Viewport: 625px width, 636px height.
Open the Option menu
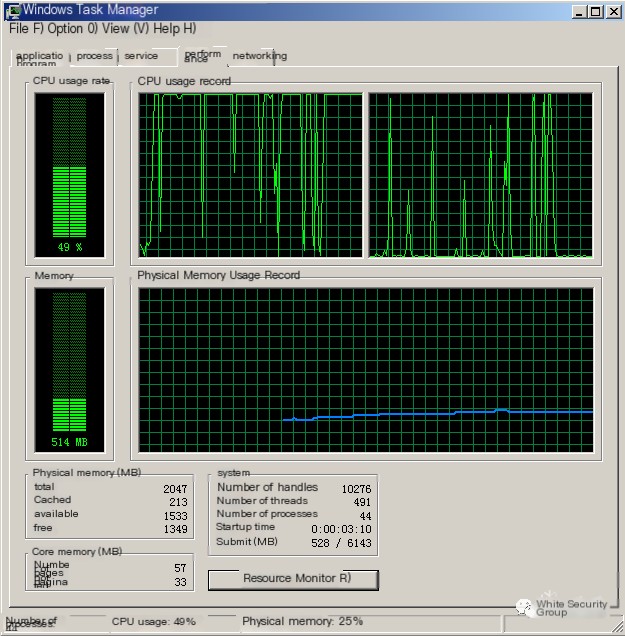pos(72,29)
